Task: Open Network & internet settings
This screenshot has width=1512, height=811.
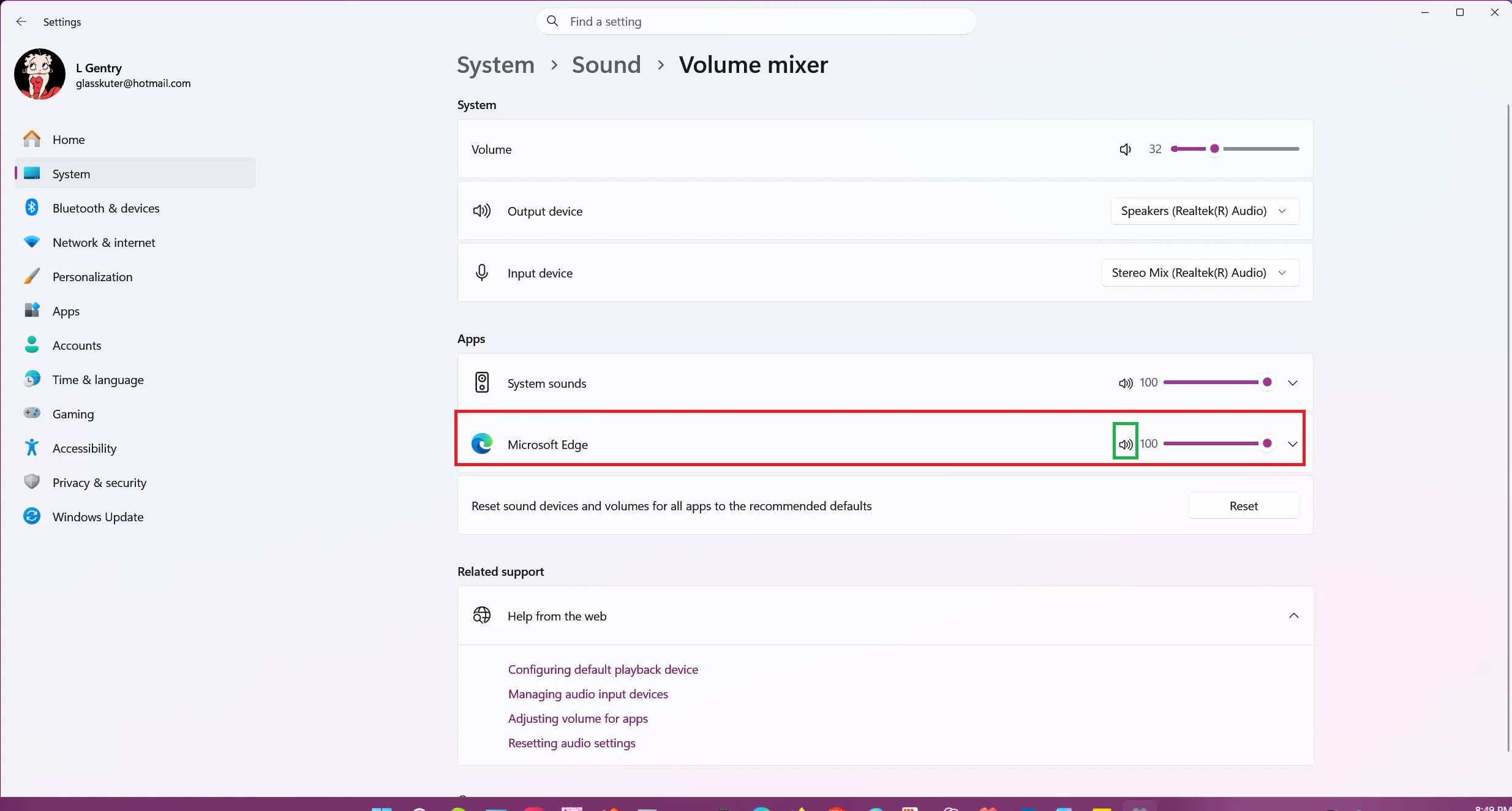Action: [135, 243]
